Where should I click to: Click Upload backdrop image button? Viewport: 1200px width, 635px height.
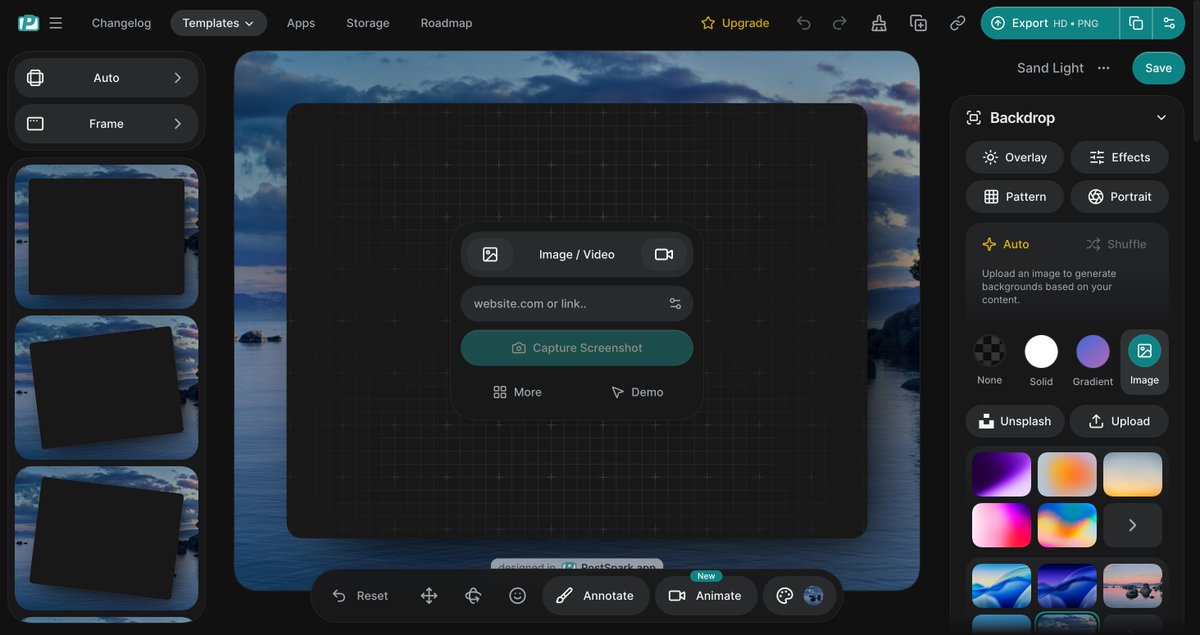pos(1119,422)
